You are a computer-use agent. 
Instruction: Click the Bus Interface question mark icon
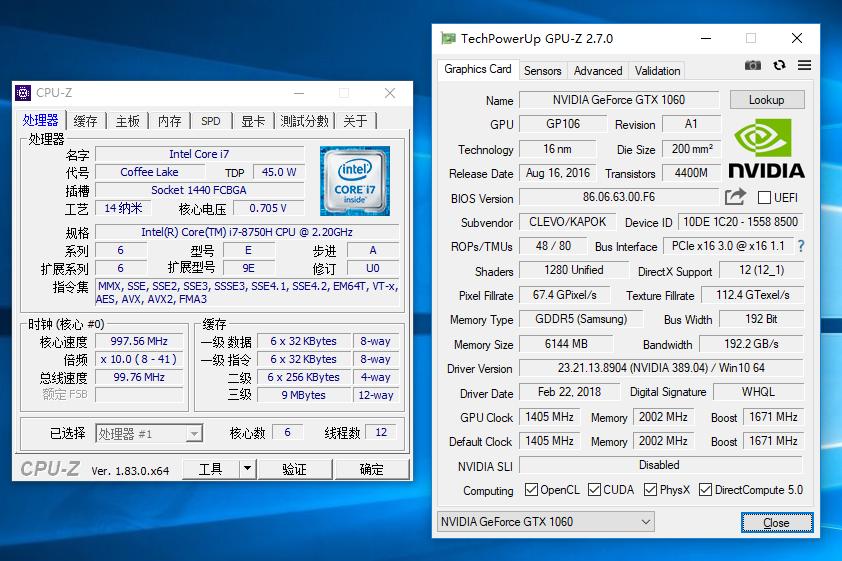pos(800,246)
